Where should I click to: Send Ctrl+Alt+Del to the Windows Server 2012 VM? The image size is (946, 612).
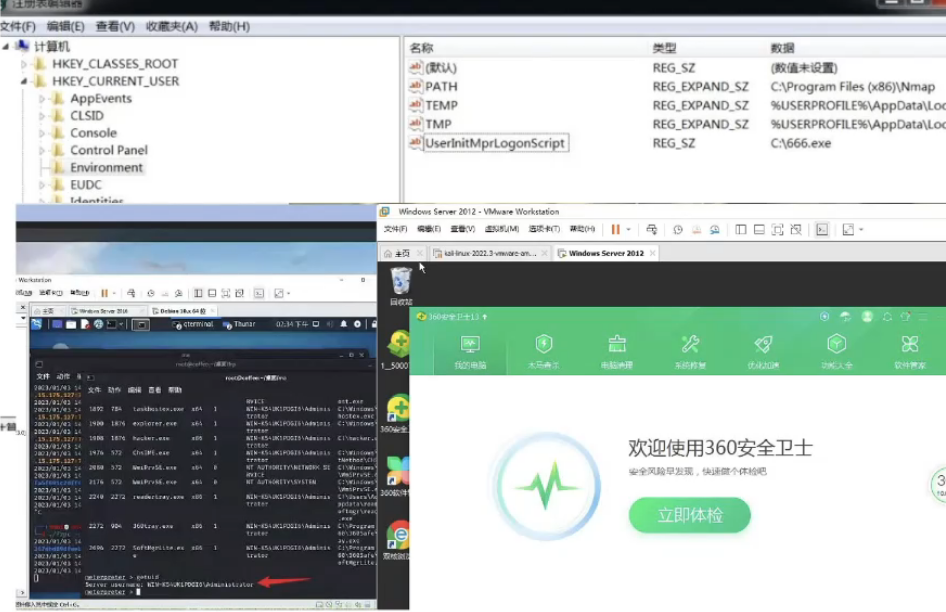click(x=652, y=229)
